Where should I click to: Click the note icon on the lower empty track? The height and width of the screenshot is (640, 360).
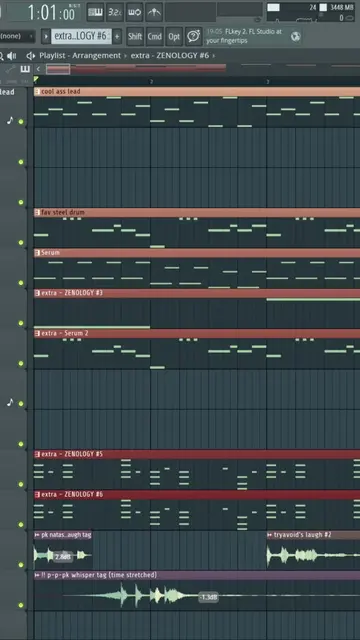(10, 402)
